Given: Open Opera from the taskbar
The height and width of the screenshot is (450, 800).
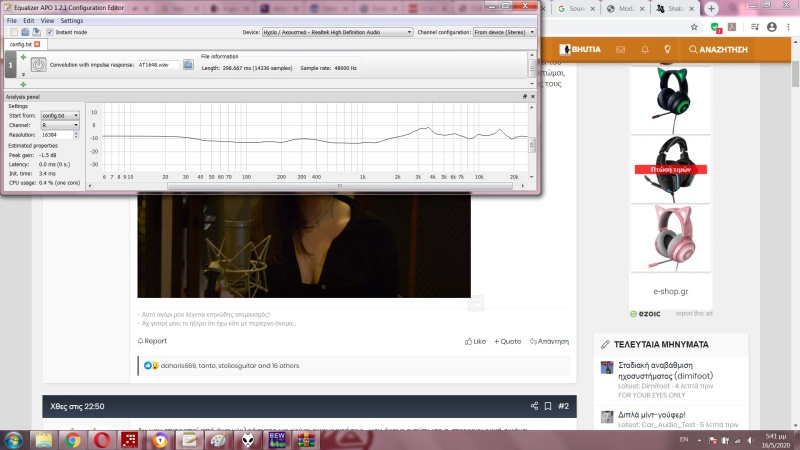Looking at the screenshot, I should (x=102, y=440).
